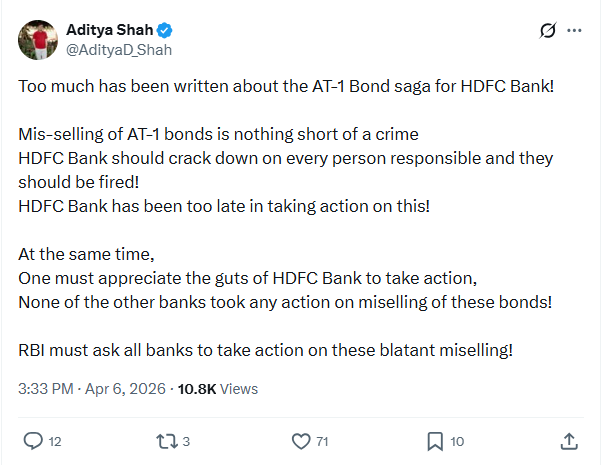Open the 10.8K Views analytics

[x=218, y=388]
